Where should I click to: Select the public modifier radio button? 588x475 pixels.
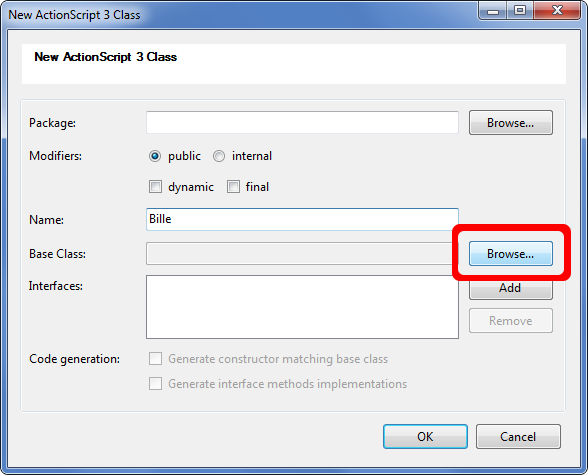(155, 156)
